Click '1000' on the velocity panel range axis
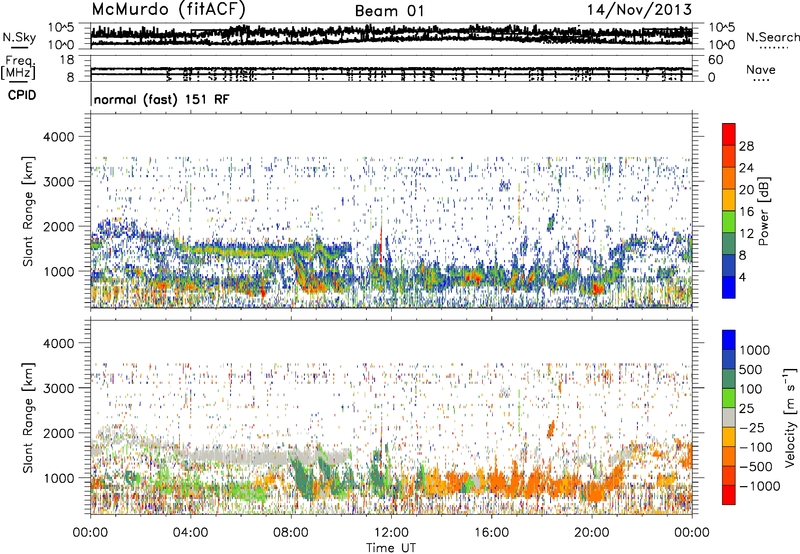 [x=58, y=478]
